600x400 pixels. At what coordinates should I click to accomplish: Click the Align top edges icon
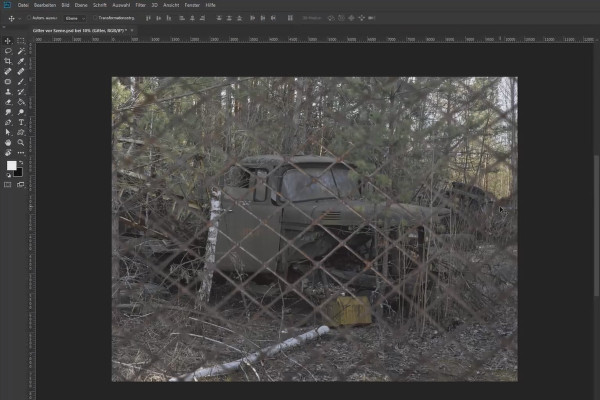coord(148,18)
